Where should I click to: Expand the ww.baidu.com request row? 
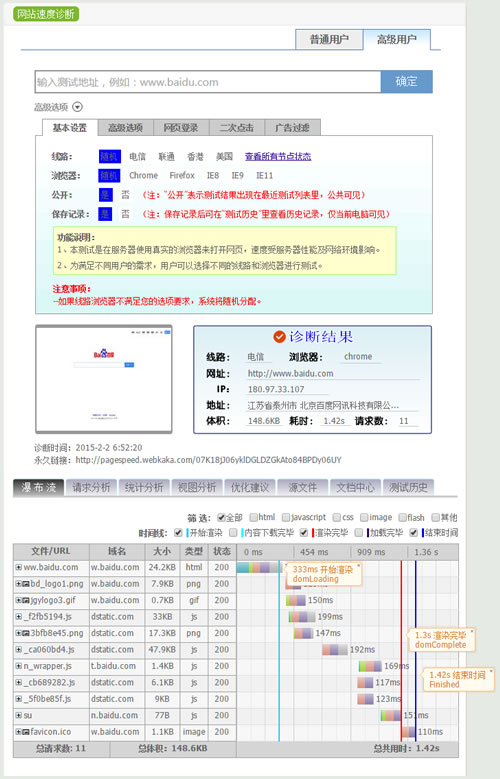[18, 567]
